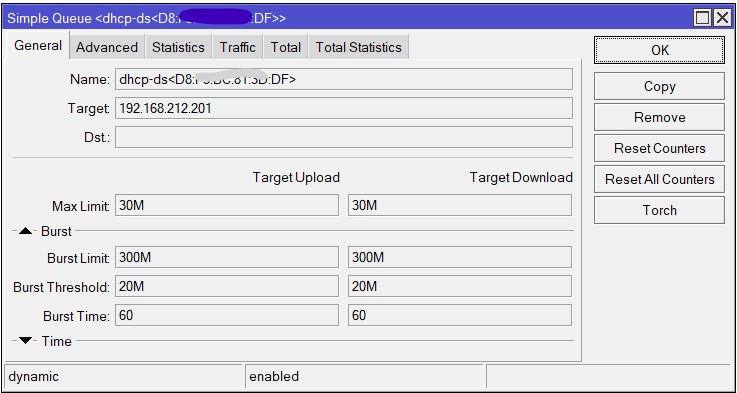This screenshot has width=737, height=393.
Task: Click the Target field 192.168.212.201
Action: 344,109
